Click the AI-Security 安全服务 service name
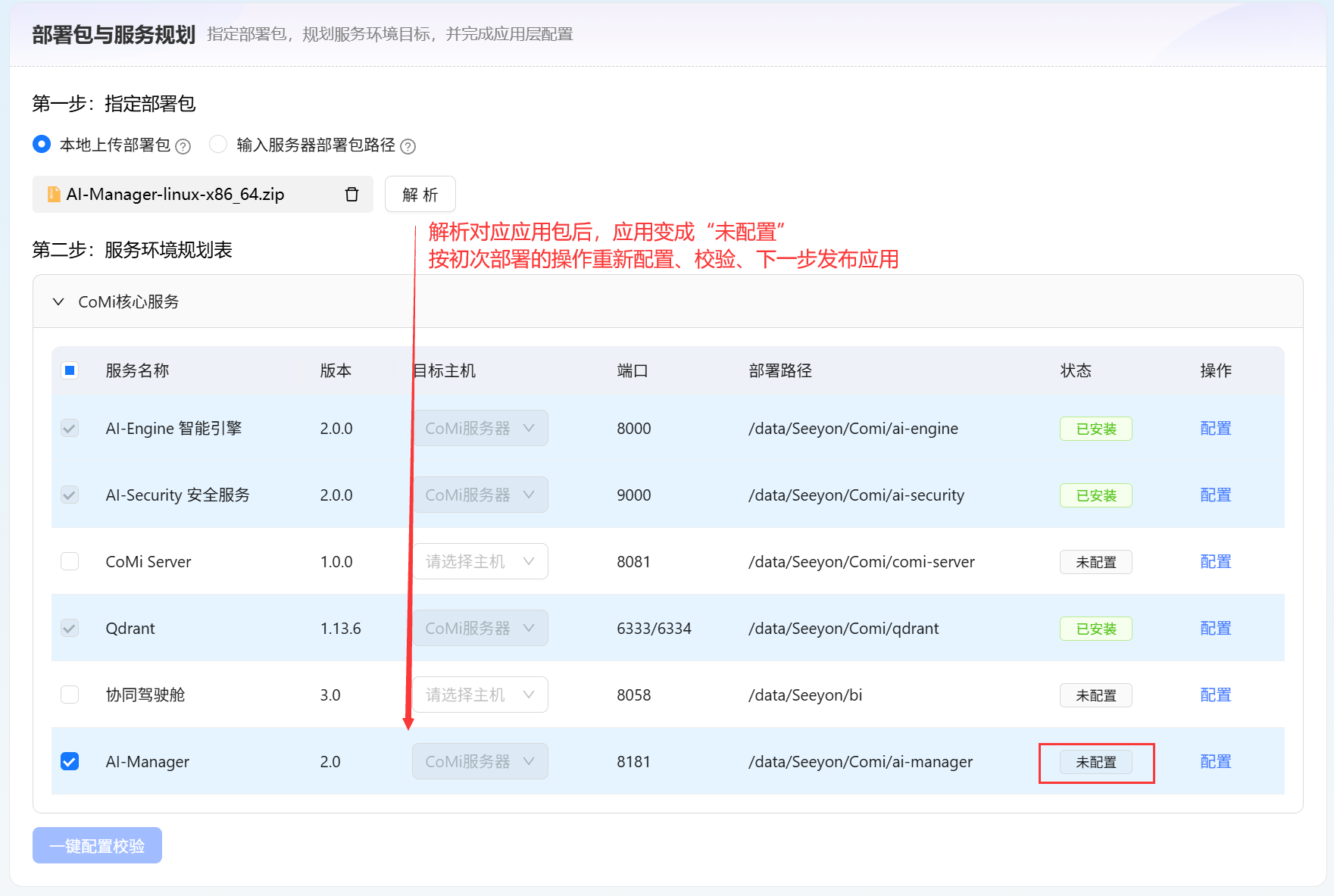 (x=177, y=495)
